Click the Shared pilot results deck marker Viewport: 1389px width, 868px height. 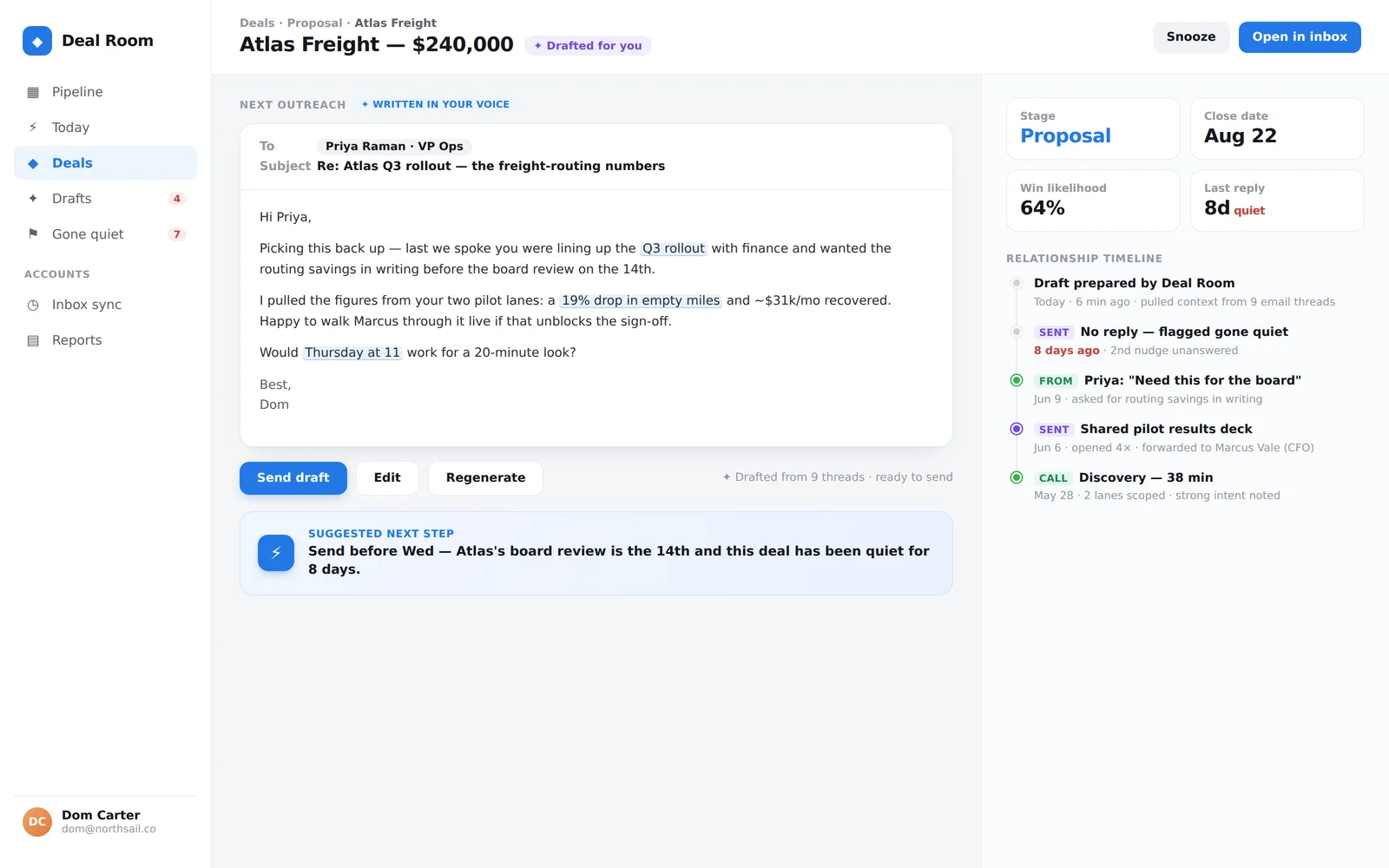[1017, 429]
